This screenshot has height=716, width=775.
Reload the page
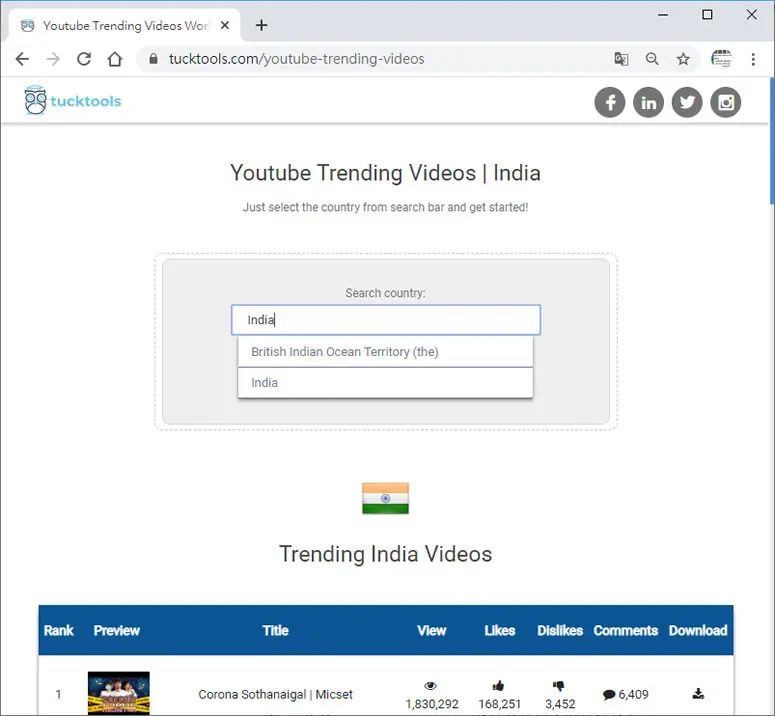coord(84,59)
